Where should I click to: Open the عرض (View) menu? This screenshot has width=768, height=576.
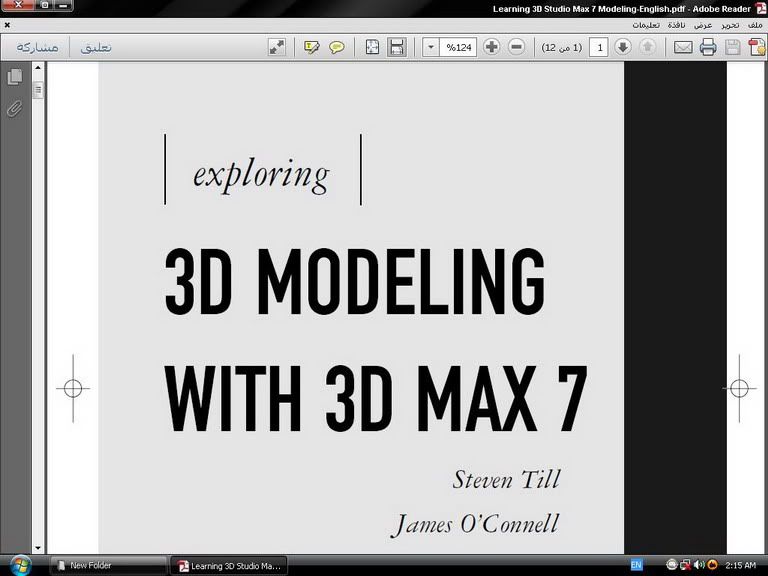tap(703, 25)
